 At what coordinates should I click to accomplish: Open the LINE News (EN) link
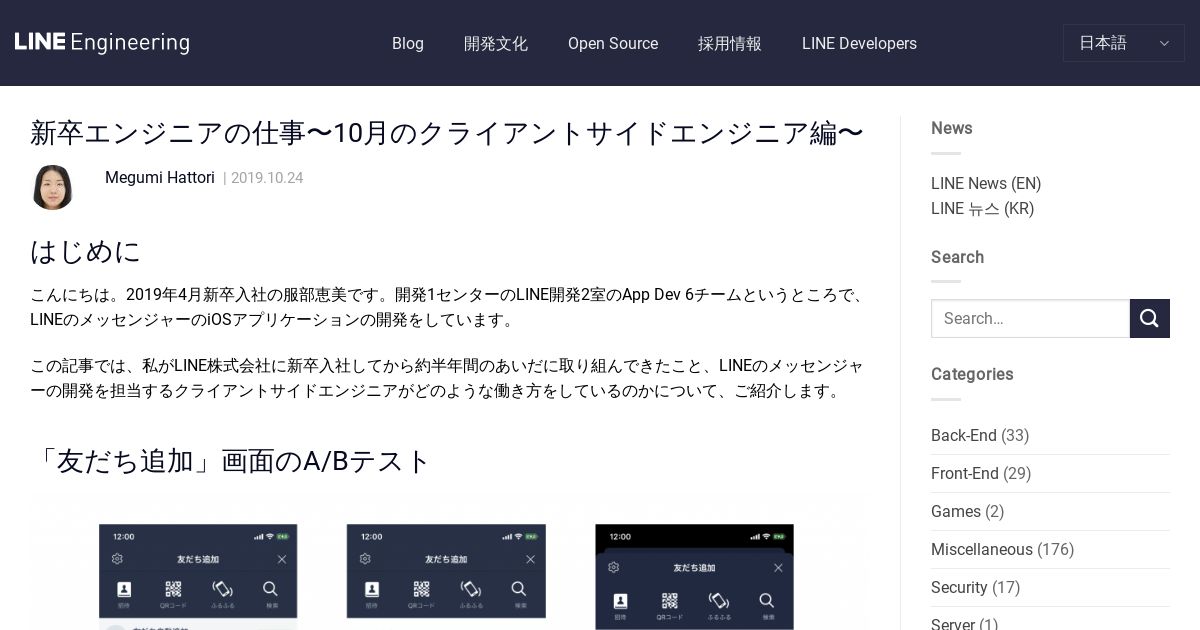pyautogui.click(x=986, y=184)
